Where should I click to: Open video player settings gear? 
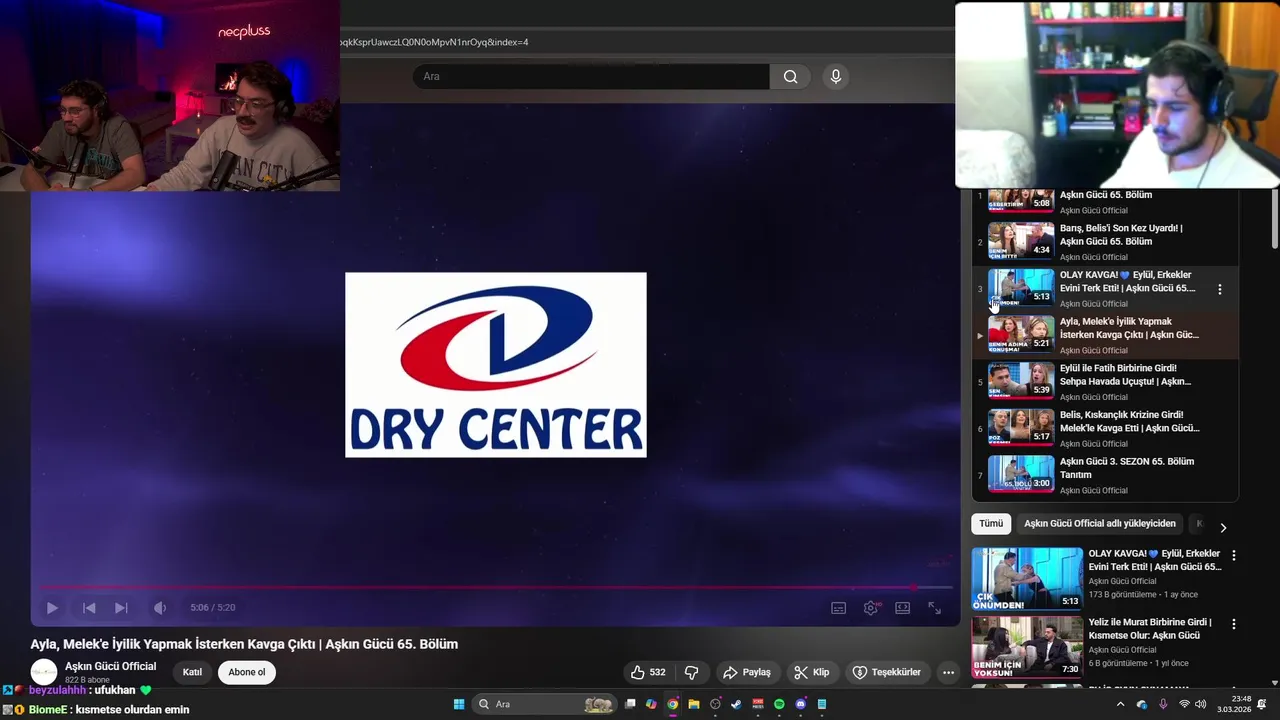coord(871,608)
